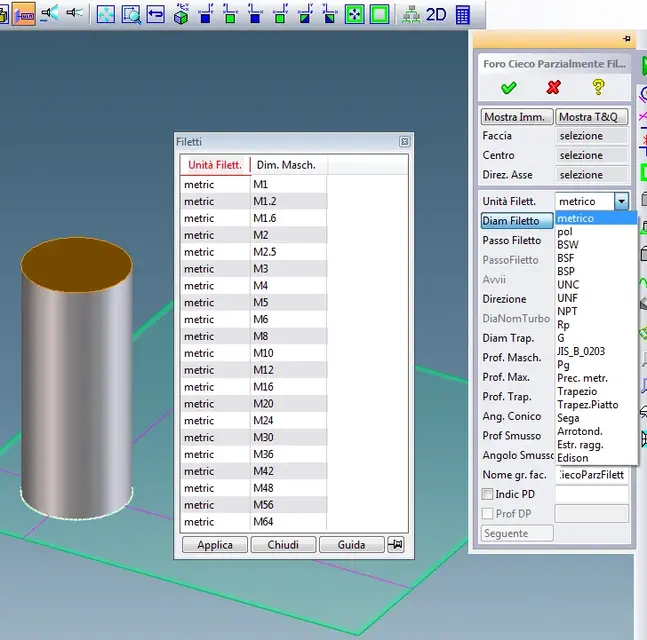Image resolution: width=647 pixels, height=640 pixels.
Task: Open the calculator icon in toolbar
Action: (x=463, y=15)
